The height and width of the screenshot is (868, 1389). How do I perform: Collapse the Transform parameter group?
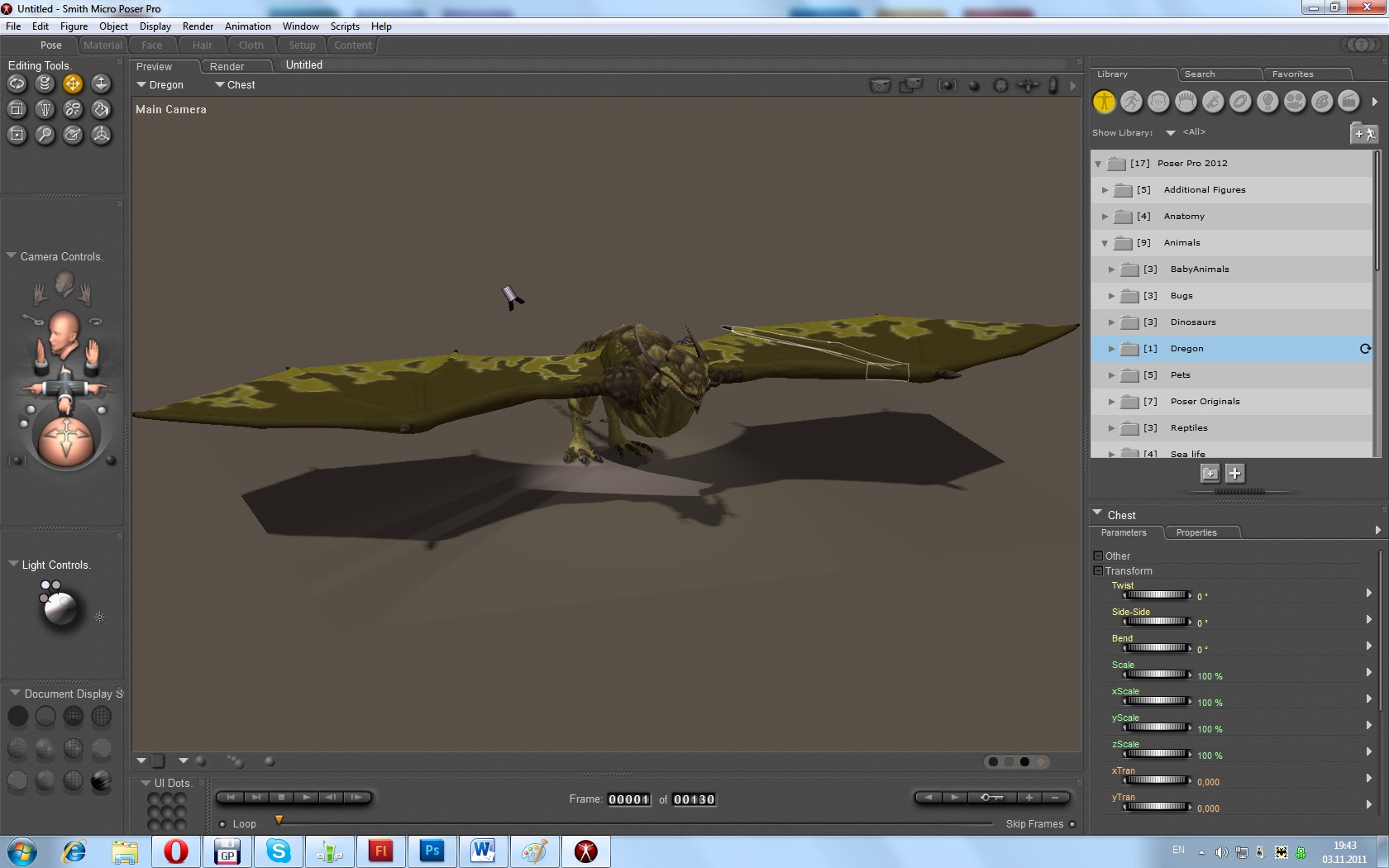pos(1098,571)
